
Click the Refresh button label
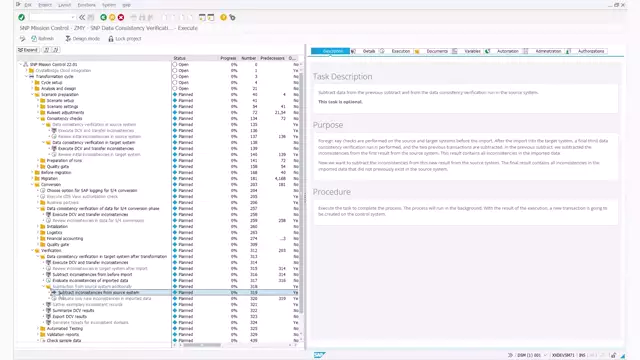46,38
